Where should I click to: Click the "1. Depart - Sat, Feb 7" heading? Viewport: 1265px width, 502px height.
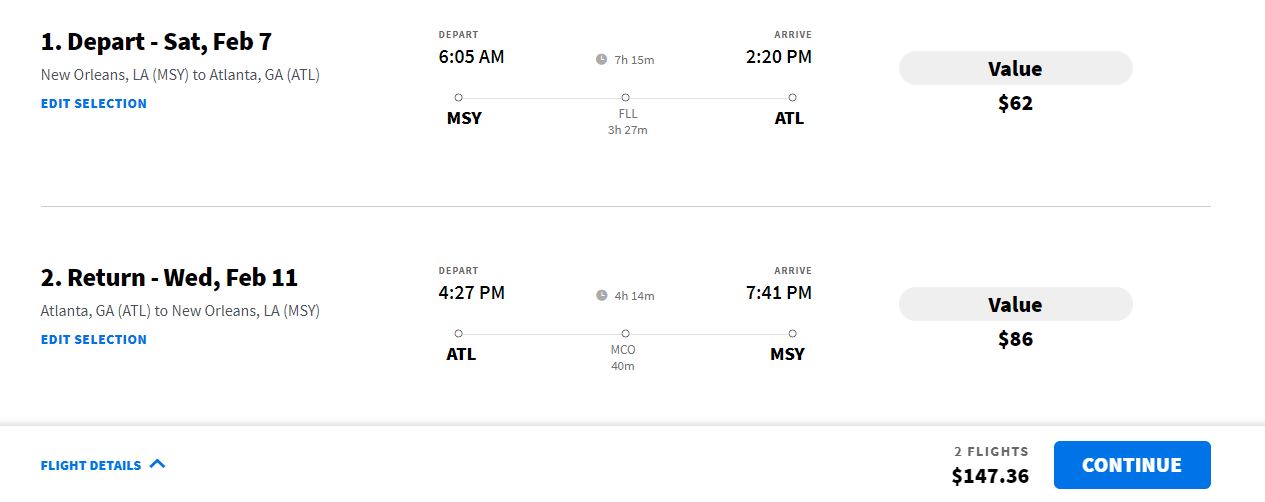pyautogui.click(x=156, y=42)
